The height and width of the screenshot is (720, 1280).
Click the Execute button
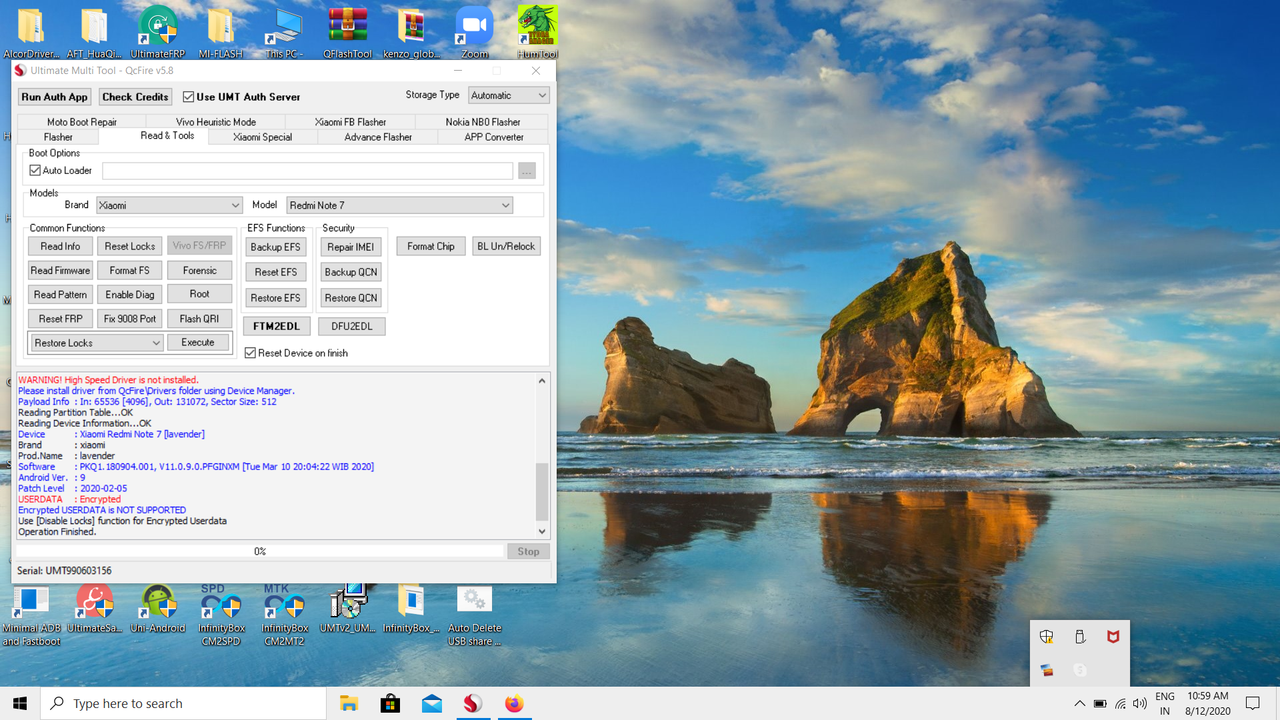[198, 343]
